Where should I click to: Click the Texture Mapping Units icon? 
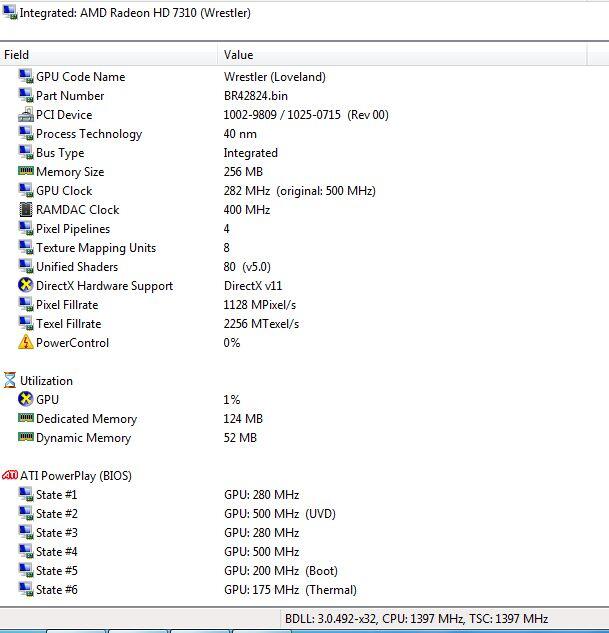click(x=26, y=247)
